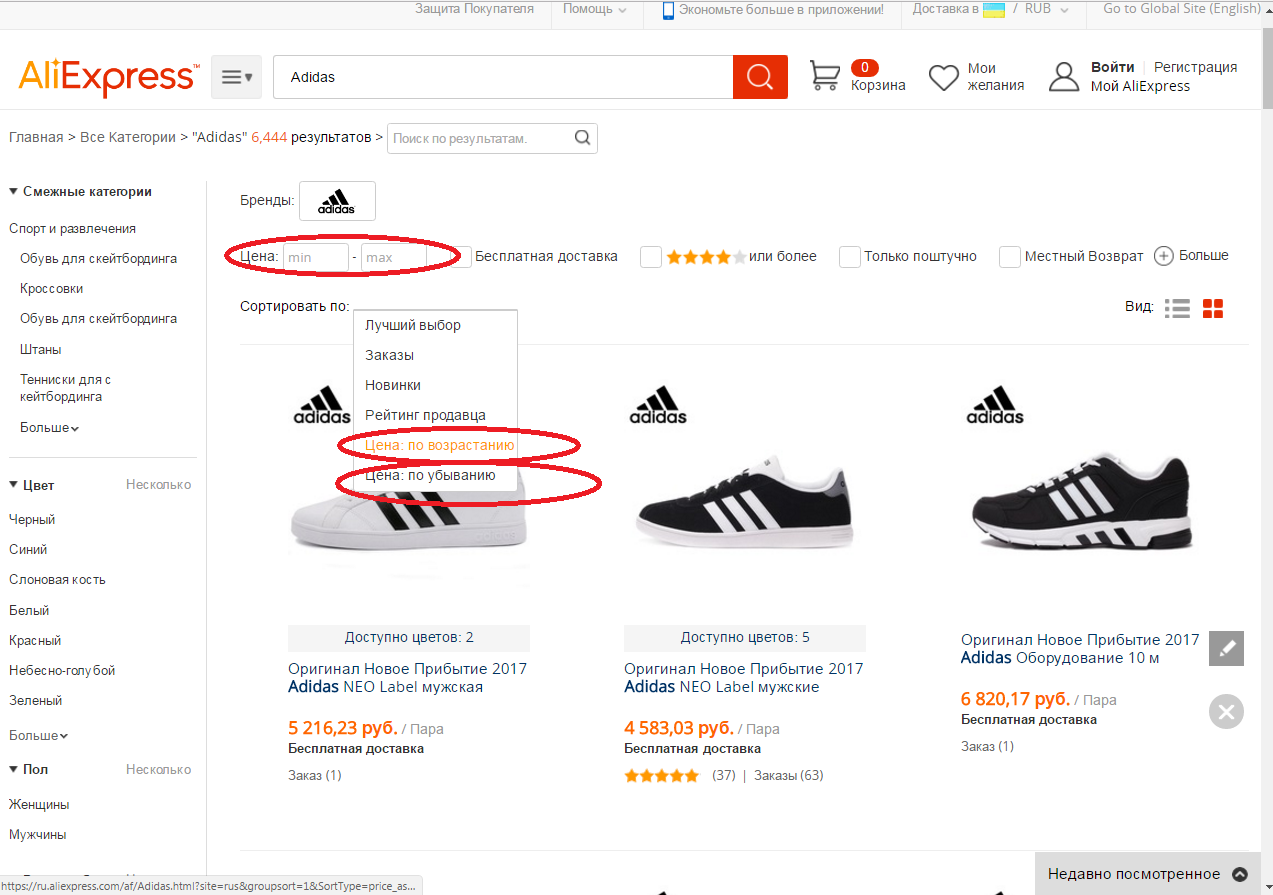Tick the Местный Возврат checkbox

pos(1010,257)
